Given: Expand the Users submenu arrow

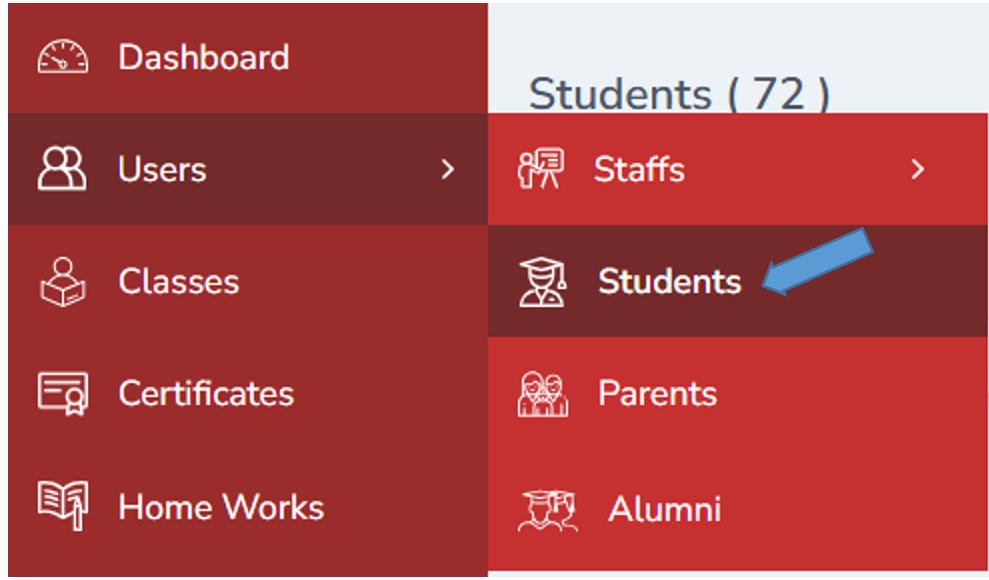Looking at the screenshot, I should click(448, 169).
